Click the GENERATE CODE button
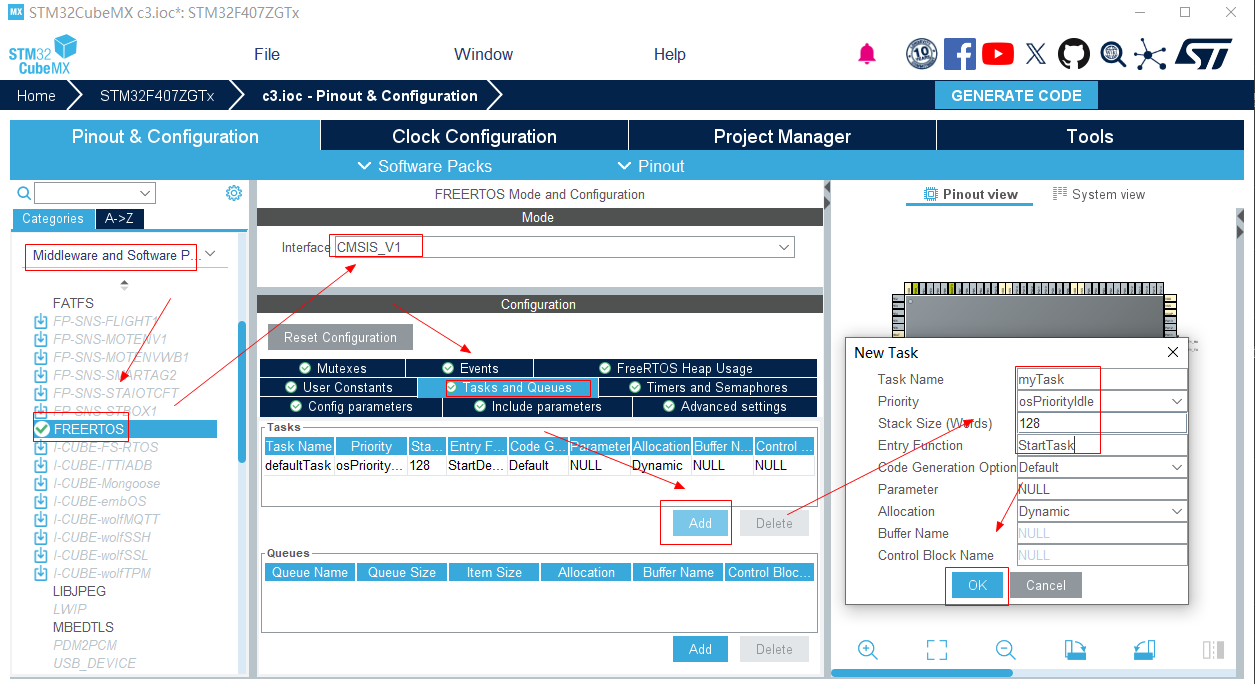The height and width of the screenshot is (684, 1255). [1016, 96]
